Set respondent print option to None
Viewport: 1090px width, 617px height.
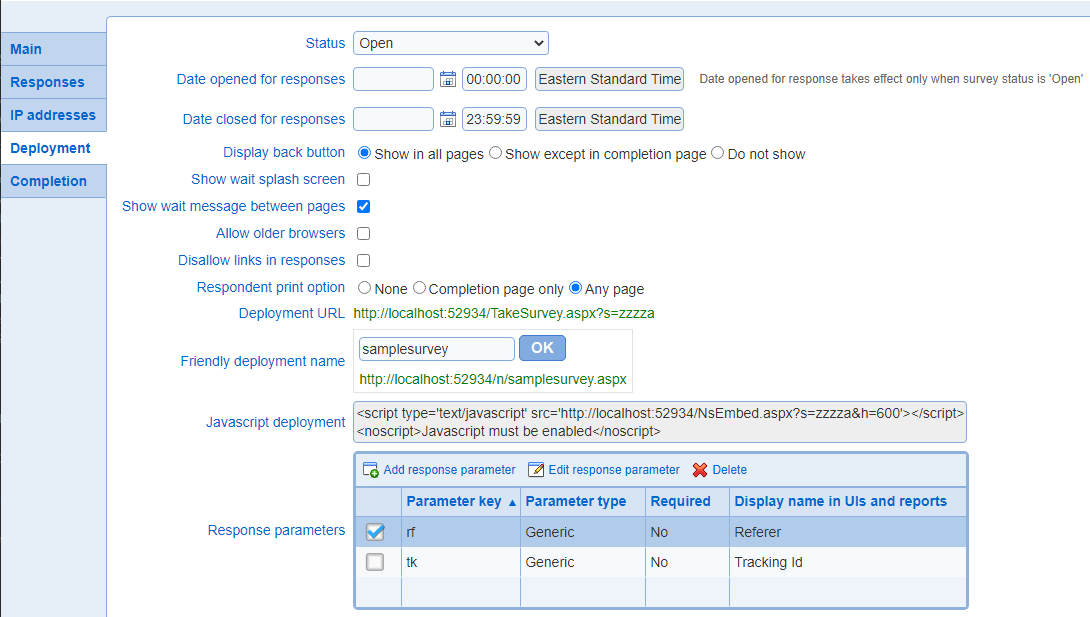click(x=364, y=288)
